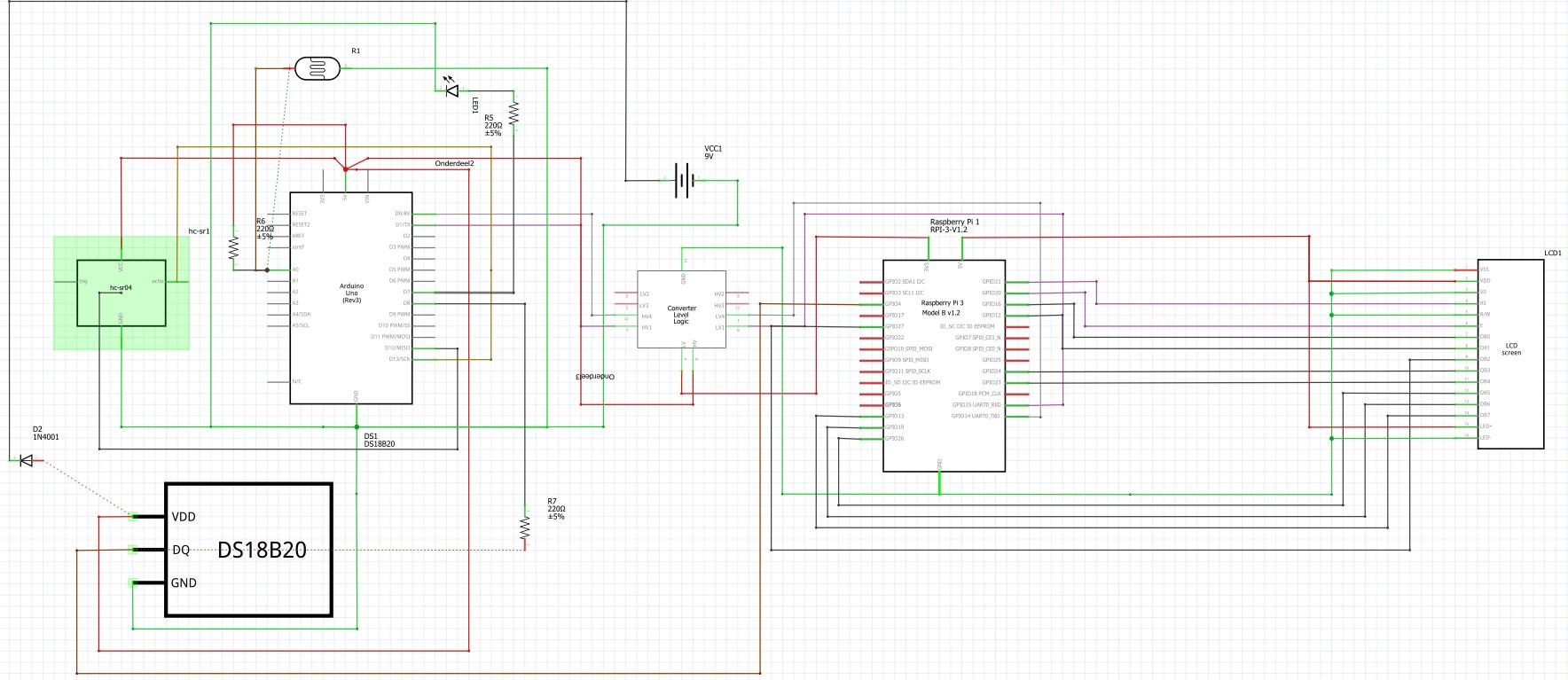
Task: Click the Onderdeel2 label
Action: coord(454,164)
